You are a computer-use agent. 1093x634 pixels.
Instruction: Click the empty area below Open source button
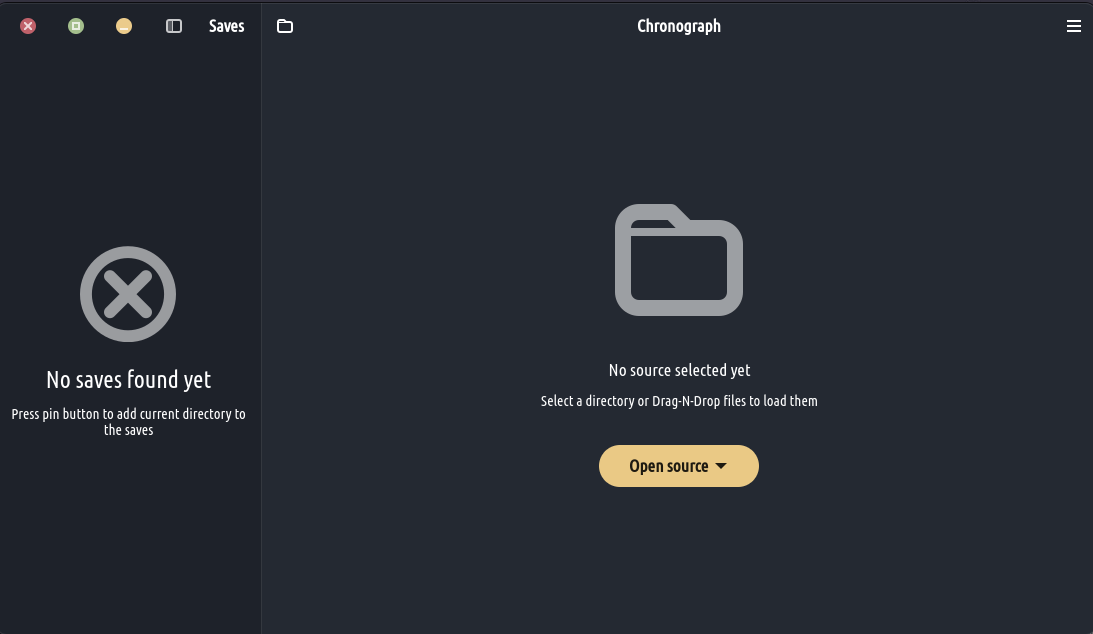[x=679, y=560]
